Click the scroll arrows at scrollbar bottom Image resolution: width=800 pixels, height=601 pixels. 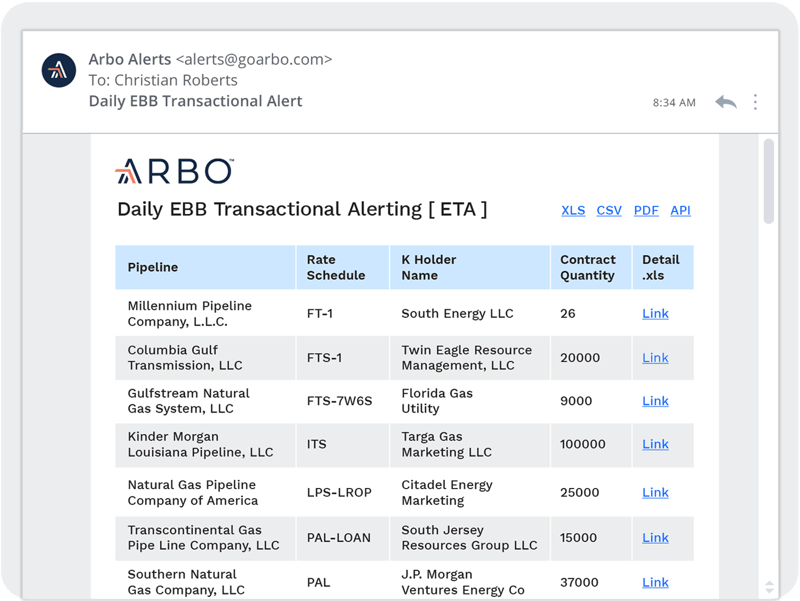(x=769, y=587)
